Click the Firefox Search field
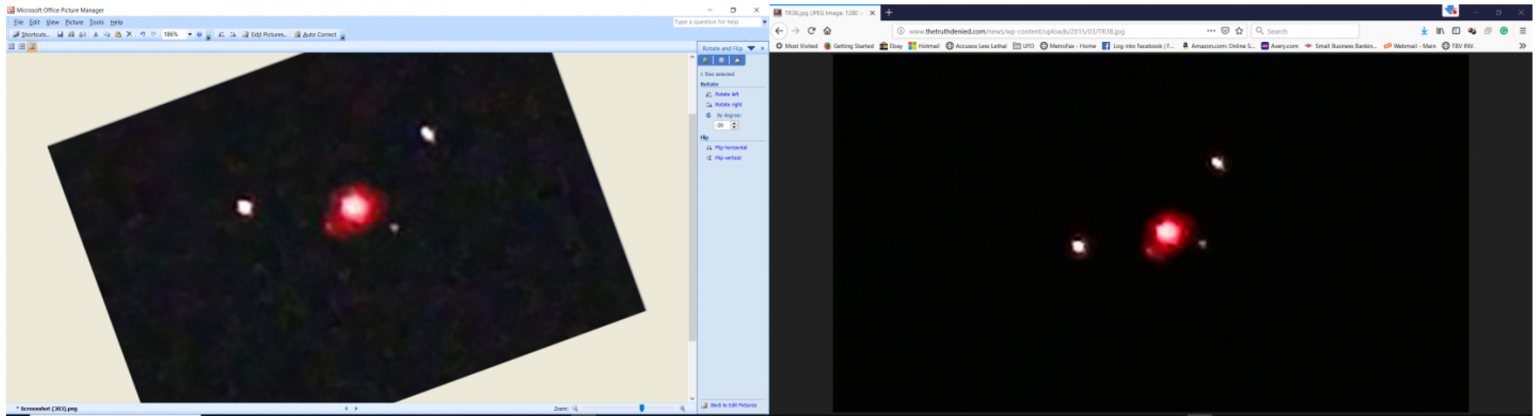 (x=1306, y=31)
